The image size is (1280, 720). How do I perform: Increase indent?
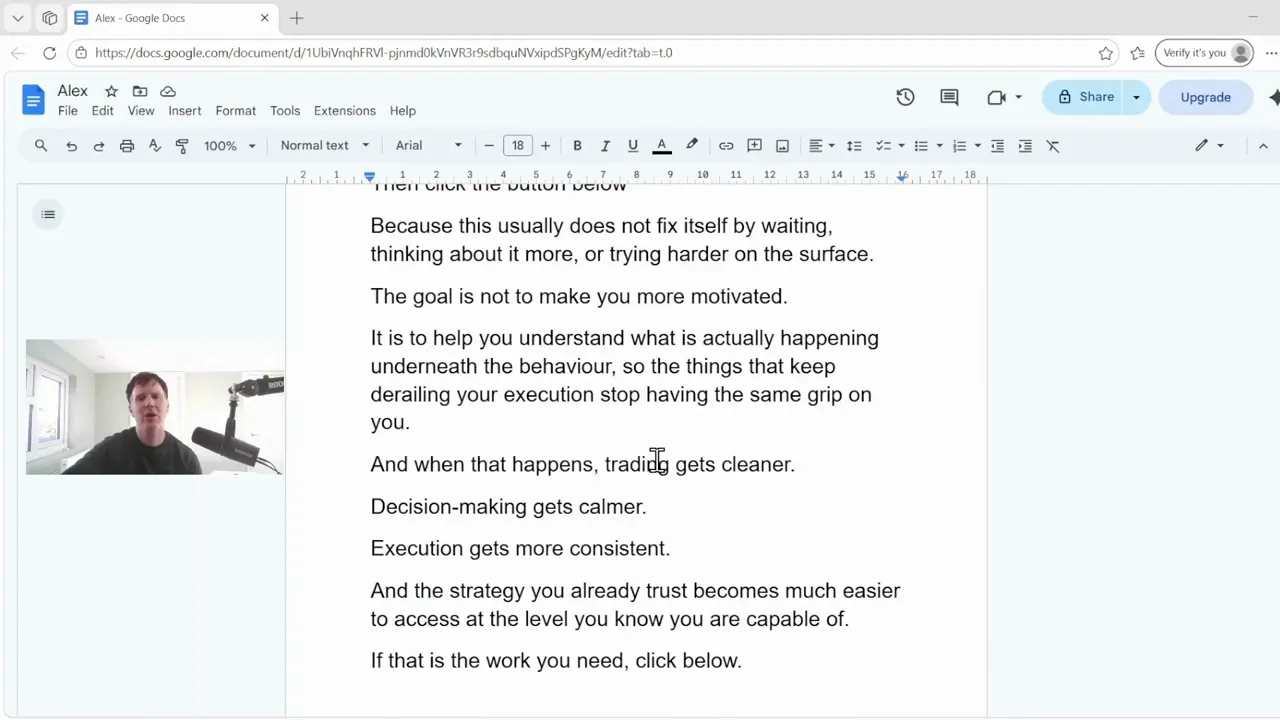(1025, 146)
